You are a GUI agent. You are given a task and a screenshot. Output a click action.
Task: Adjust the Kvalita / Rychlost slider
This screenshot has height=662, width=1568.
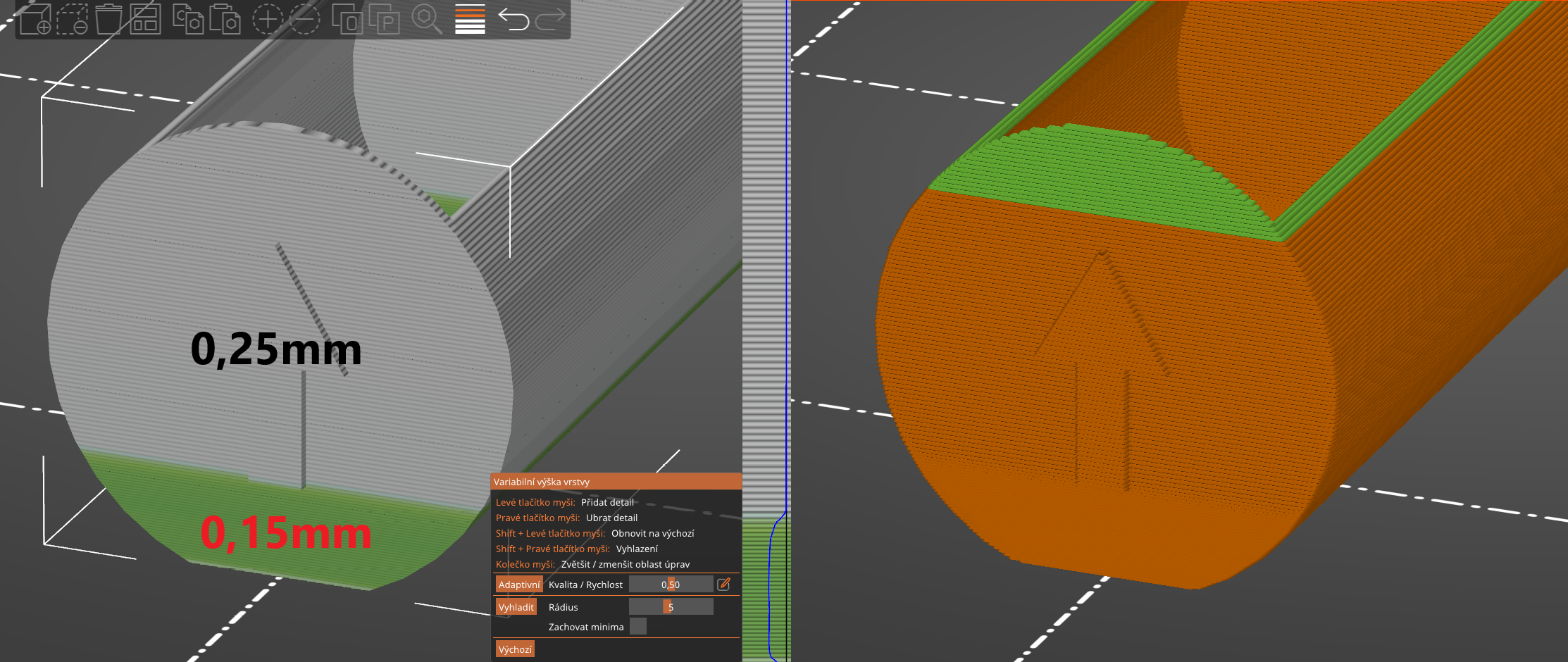click(671, 584)
